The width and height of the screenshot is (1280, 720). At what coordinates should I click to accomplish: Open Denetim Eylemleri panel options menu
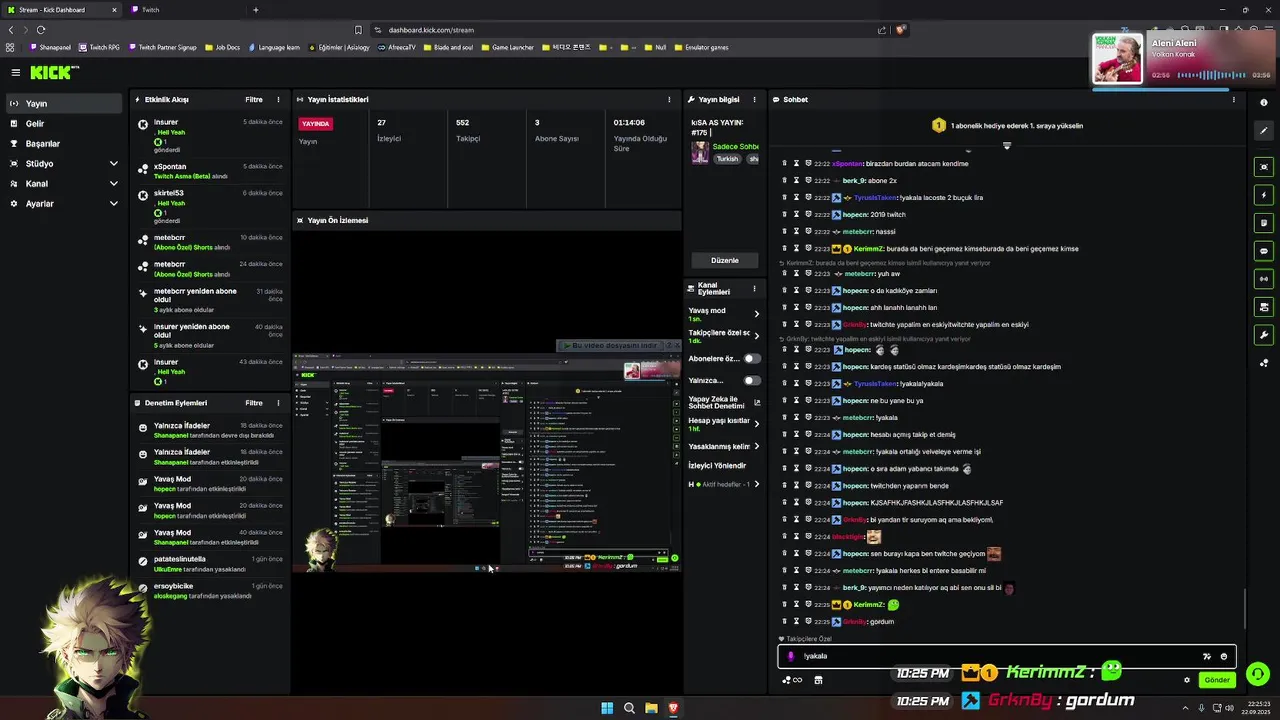click(278, 402)
